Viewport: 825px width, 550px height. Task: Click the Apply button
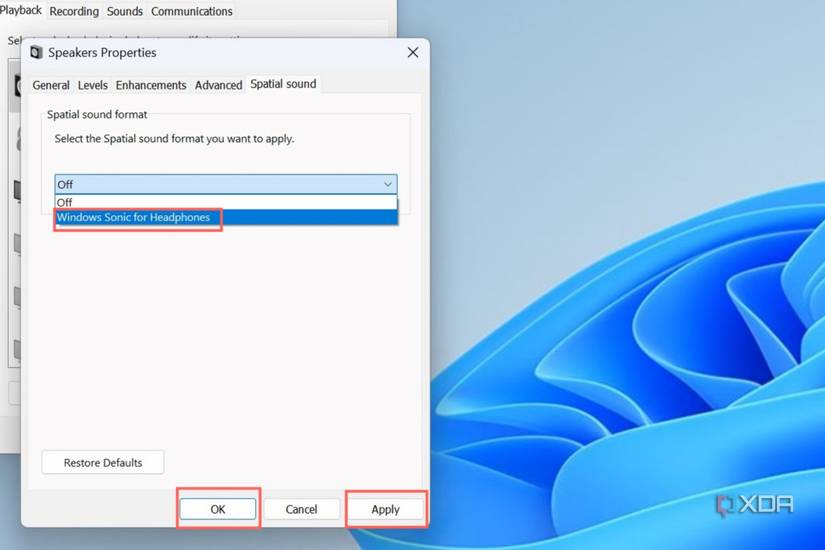tap(386, 509)
